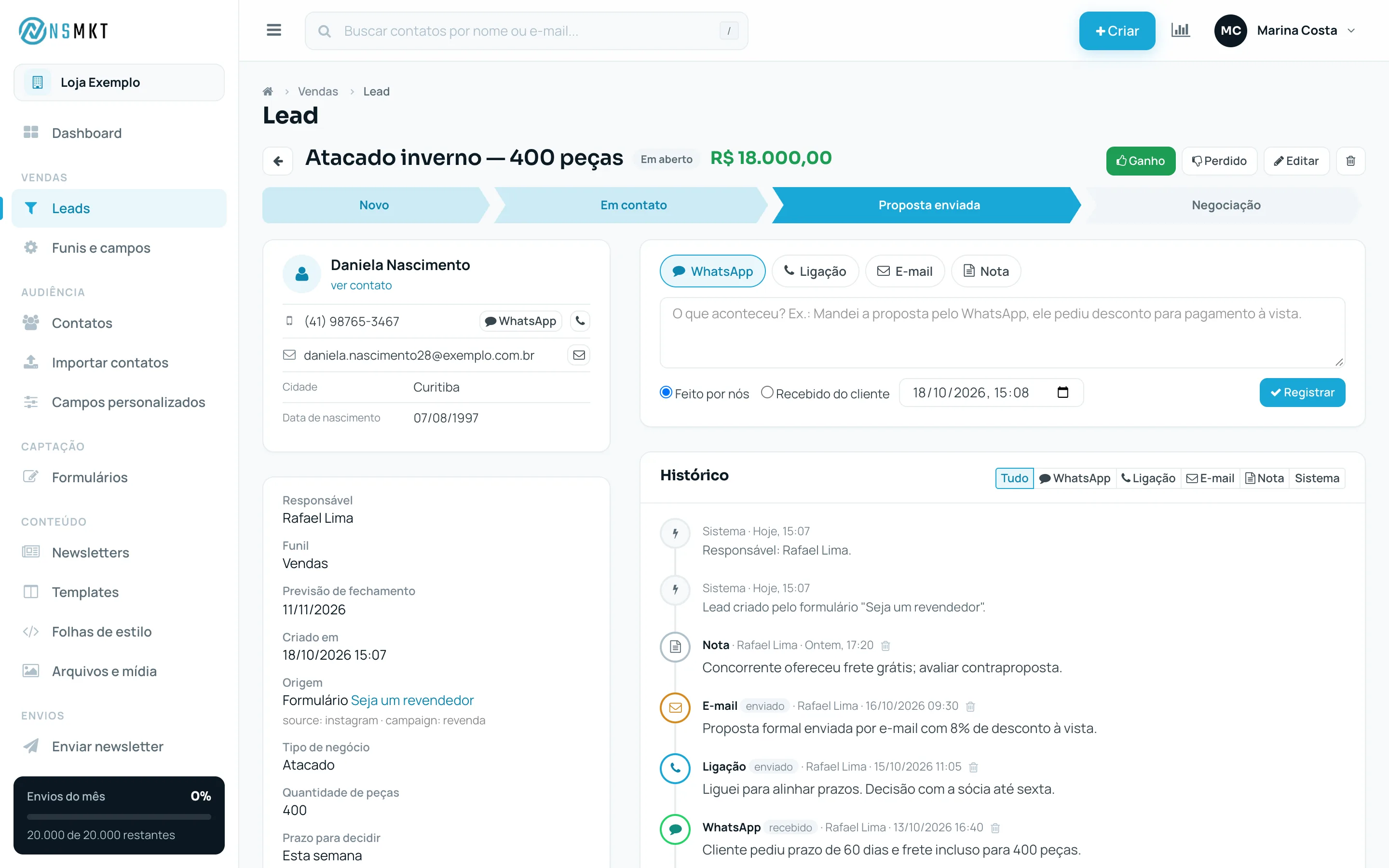The height and width of the screenshot is (868, 1389).
Task: Delete the Ligação history entry
Action: [x=973, y=768]
